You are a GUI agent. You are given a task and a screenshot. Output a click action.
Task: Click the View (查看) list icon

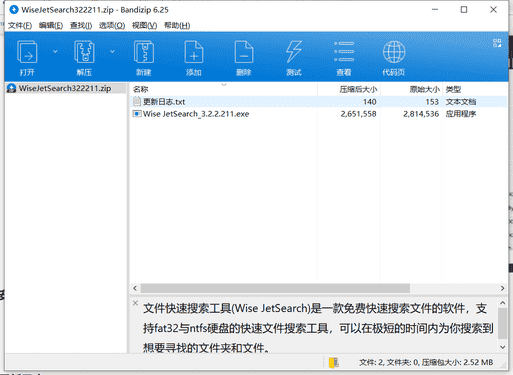(x=344, y=52)
